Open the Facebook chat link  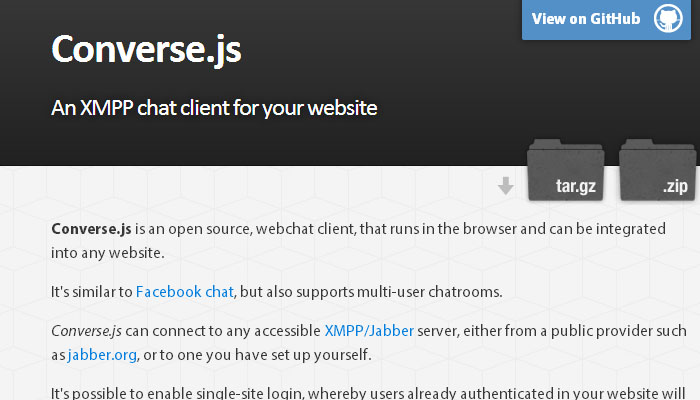tap(184, 292)
